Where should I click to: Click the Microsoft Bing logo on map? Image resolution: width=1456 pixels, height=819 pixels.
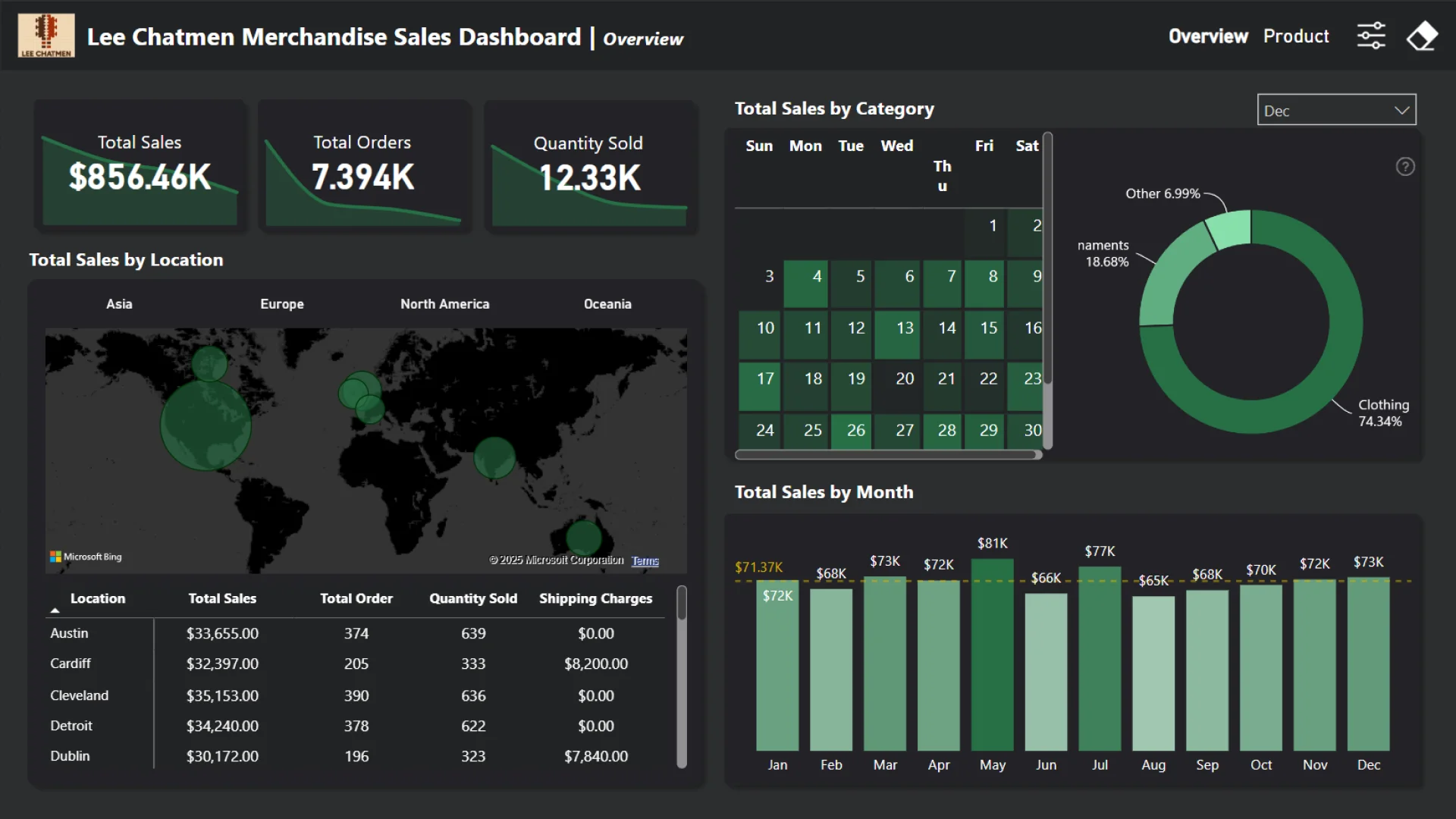click(x=86, y=557)
